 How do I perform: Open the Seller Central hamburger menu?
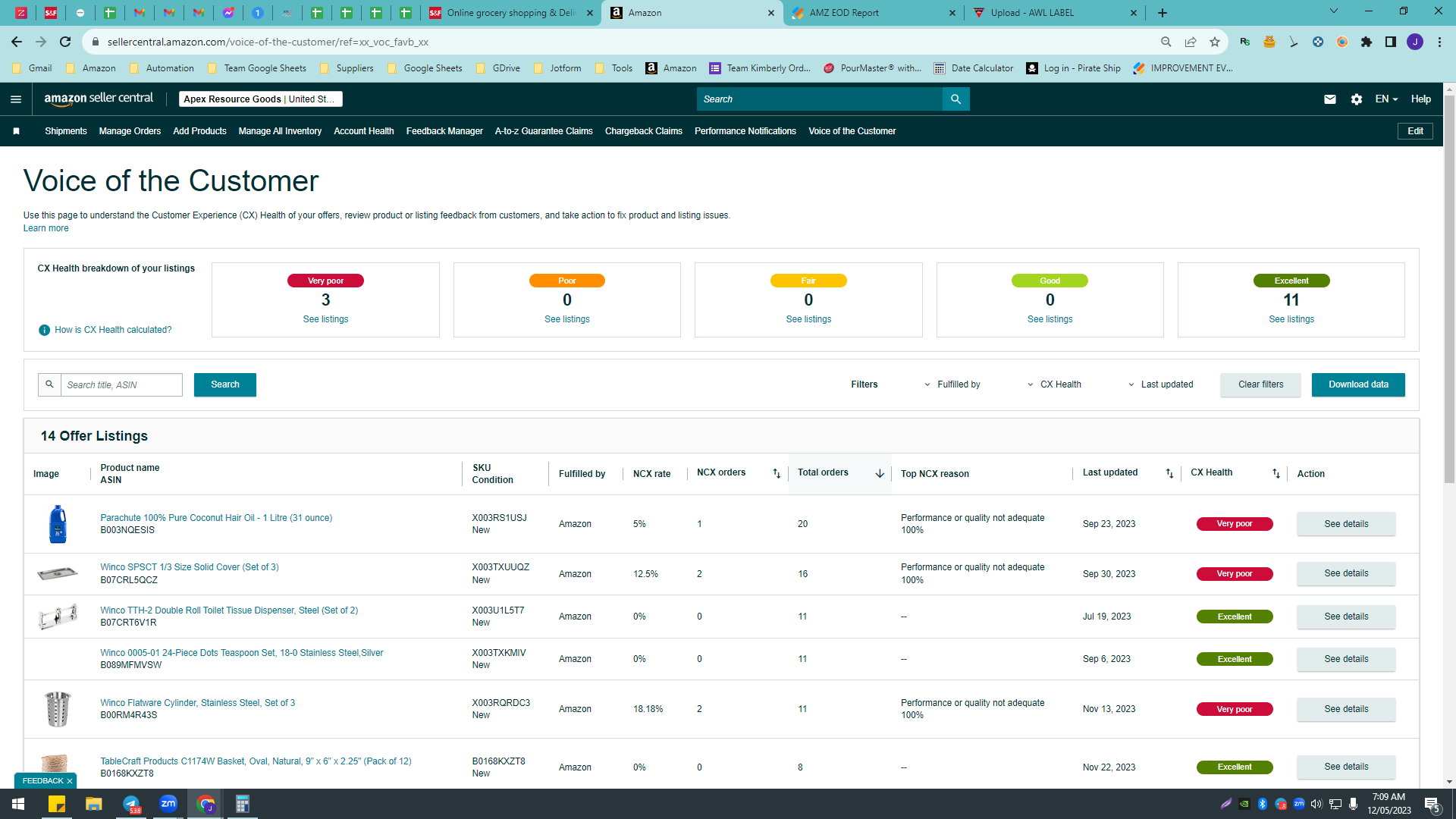pyautogui.click(x=16, y=99)
